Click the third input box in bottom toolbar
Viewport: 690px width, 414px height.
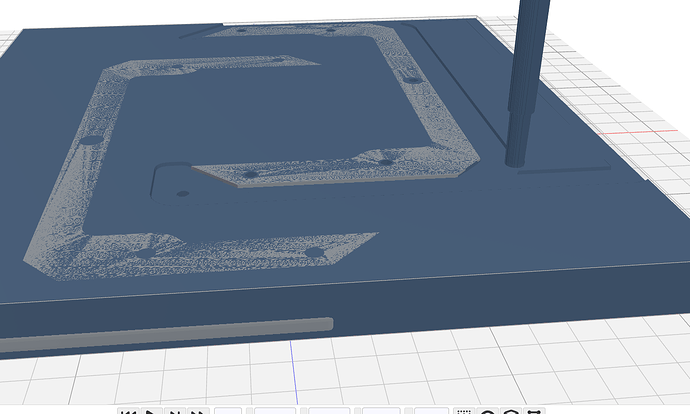pos(328,411)
